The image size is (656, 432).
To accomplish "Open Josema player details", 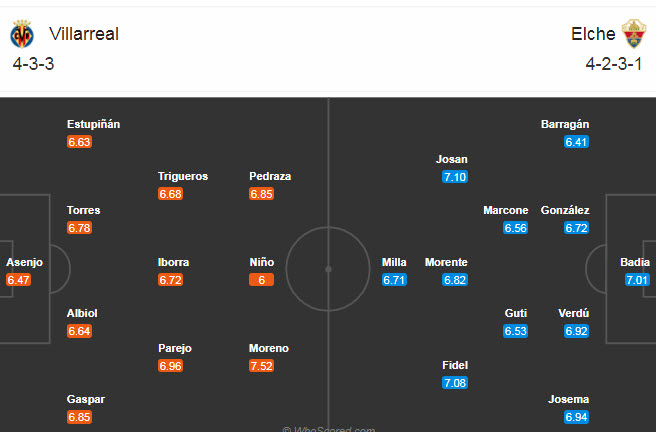I will coord(569,399).
